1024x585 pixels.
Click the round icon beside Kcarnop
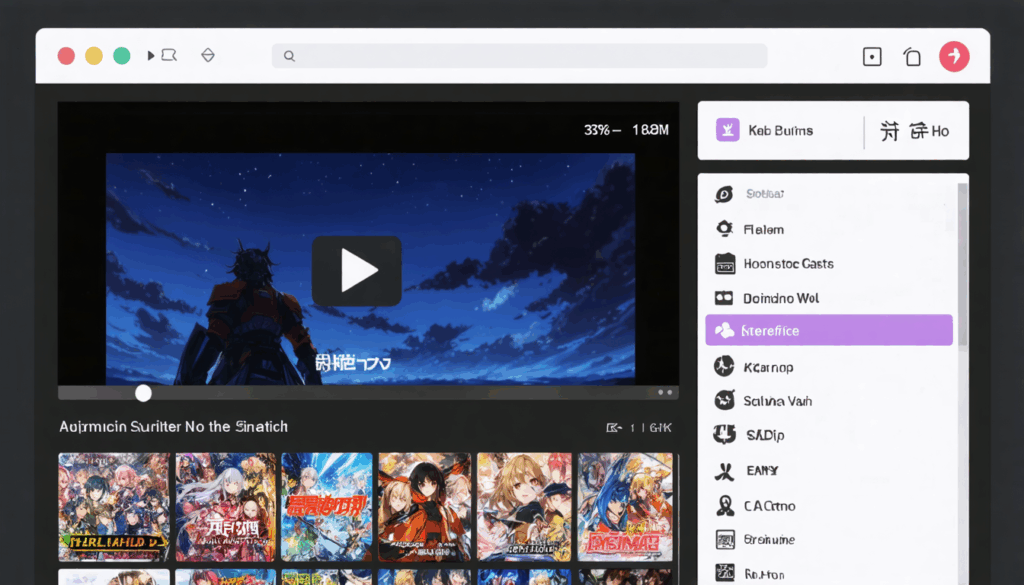724,366
